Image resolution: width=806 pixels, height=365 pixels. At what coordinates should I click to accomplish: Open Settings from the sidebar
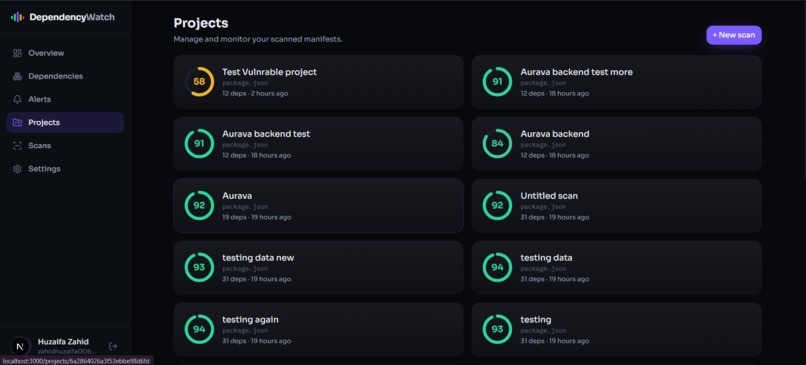pos(65,169)
